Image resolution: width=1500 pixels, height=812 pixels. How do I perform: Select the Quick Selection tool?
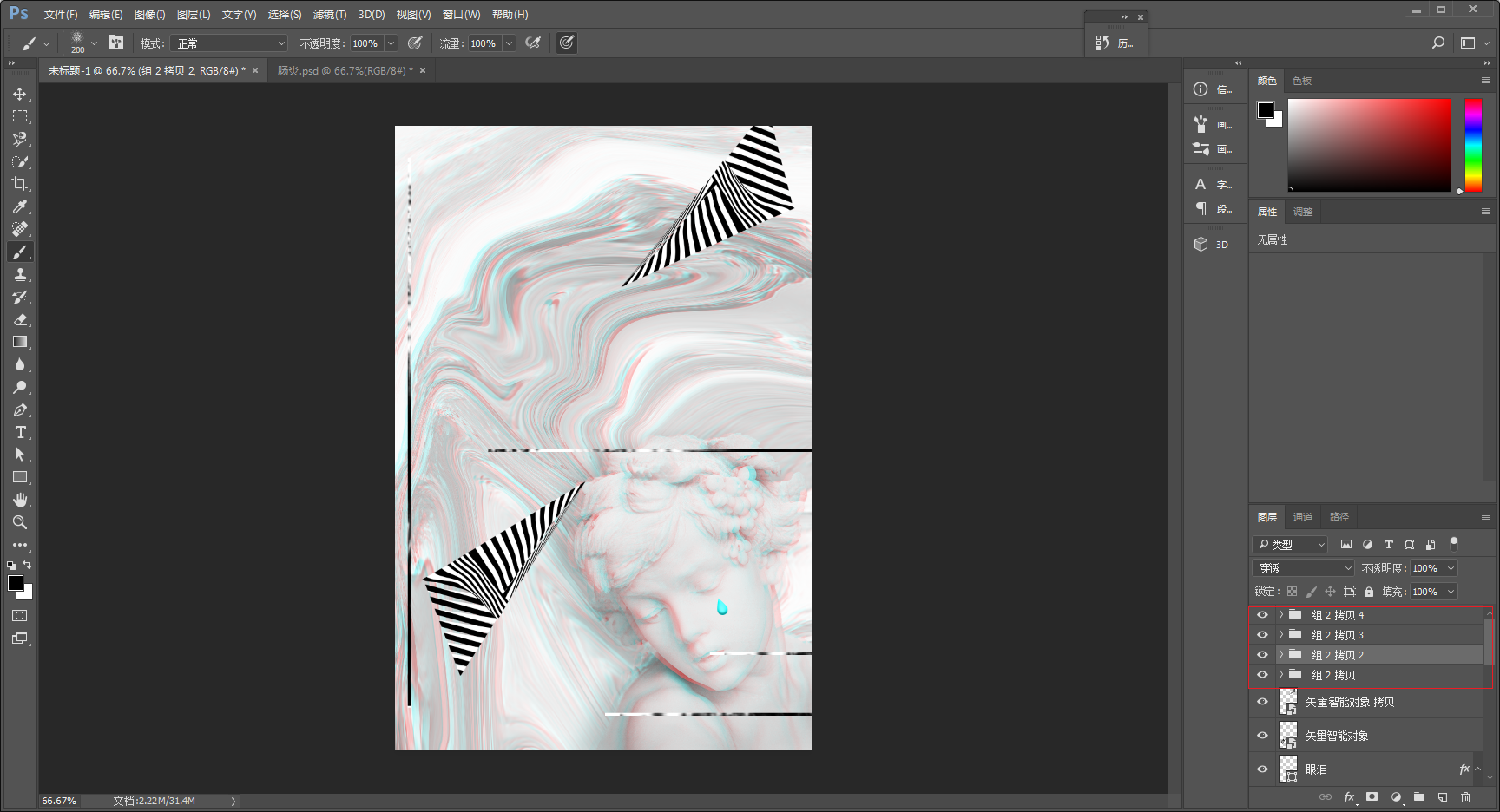[20, 161]
